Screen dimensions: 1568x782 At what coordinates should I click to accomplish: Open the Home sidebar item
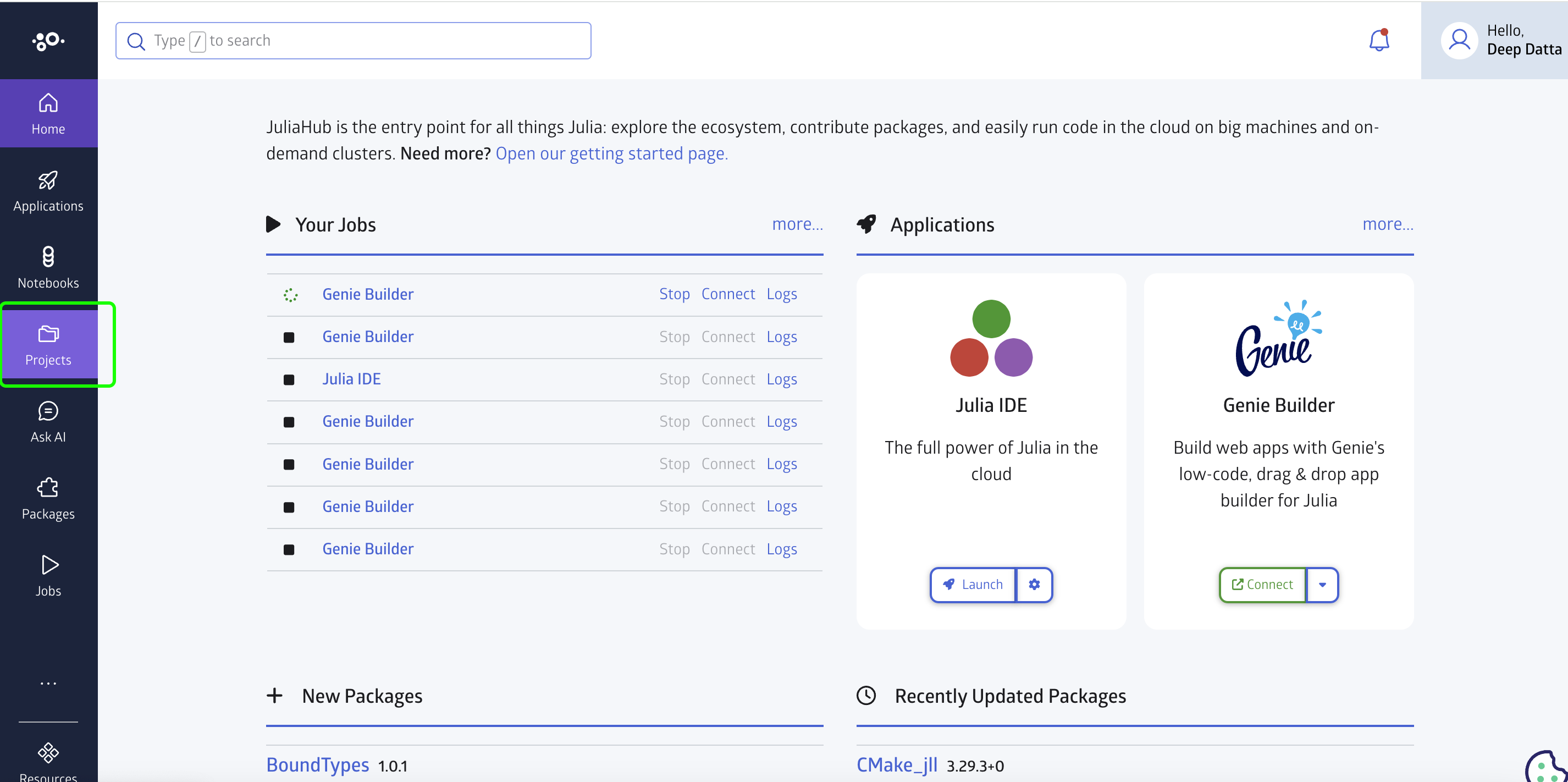pyautogui.click(x=48, y=114)
